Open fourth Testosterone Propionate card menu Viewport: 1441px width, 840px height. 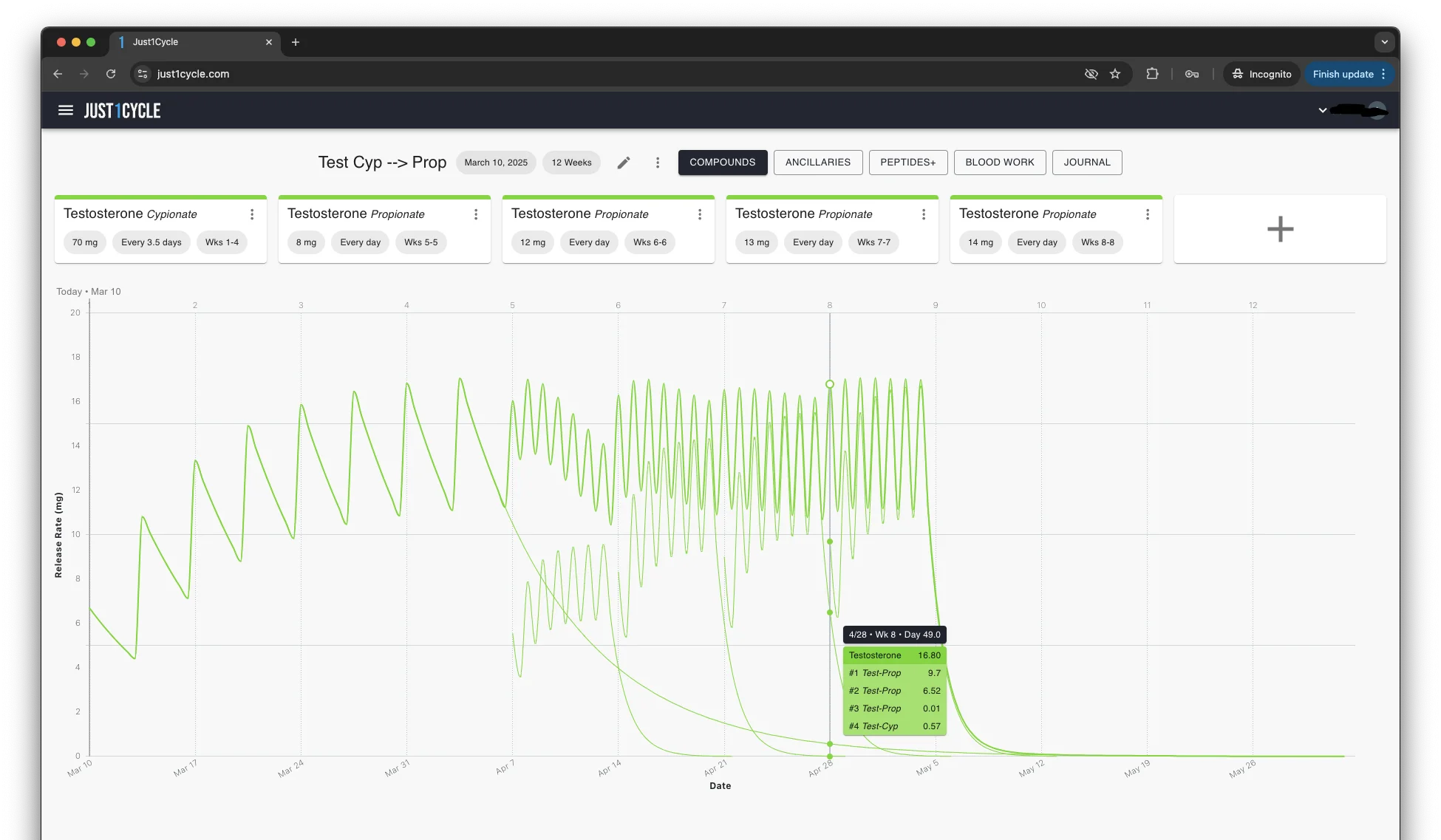point(1148,214)
